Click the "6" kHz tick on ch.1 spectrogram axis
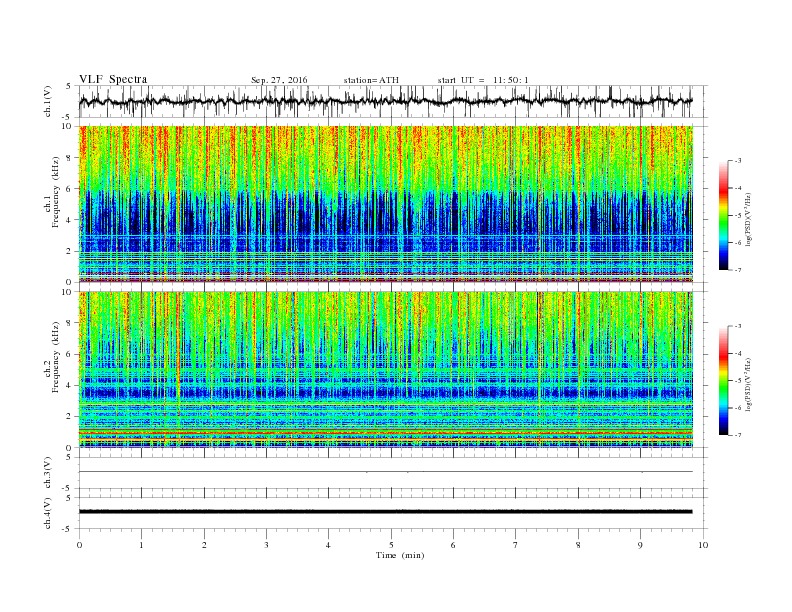This screenshot has width=792, height=612. pos(69,189)
